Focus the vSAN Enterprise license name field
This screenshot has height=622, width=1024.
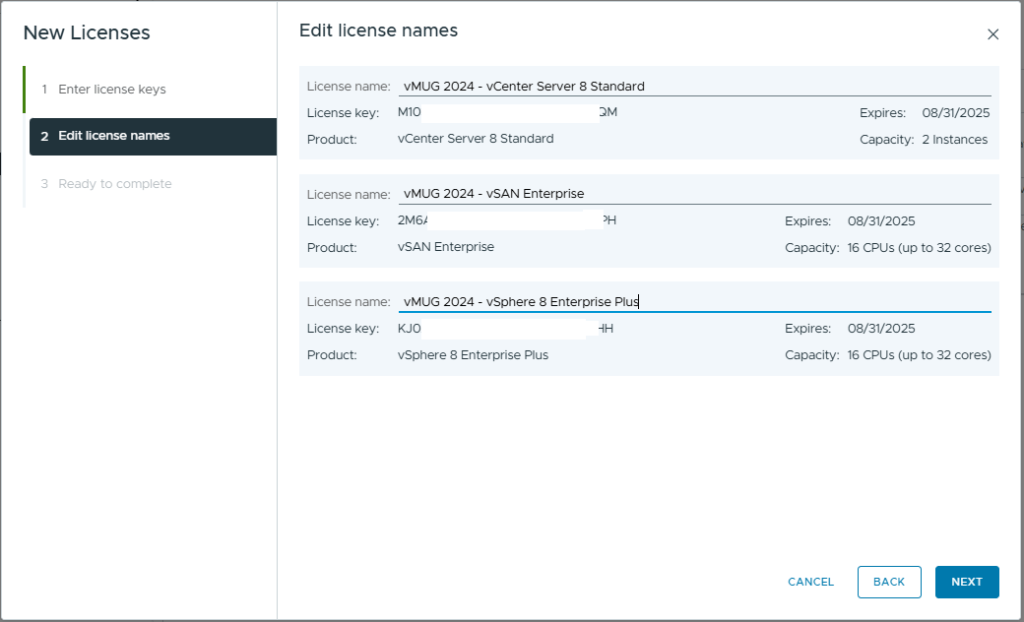(x=694, y=194)
